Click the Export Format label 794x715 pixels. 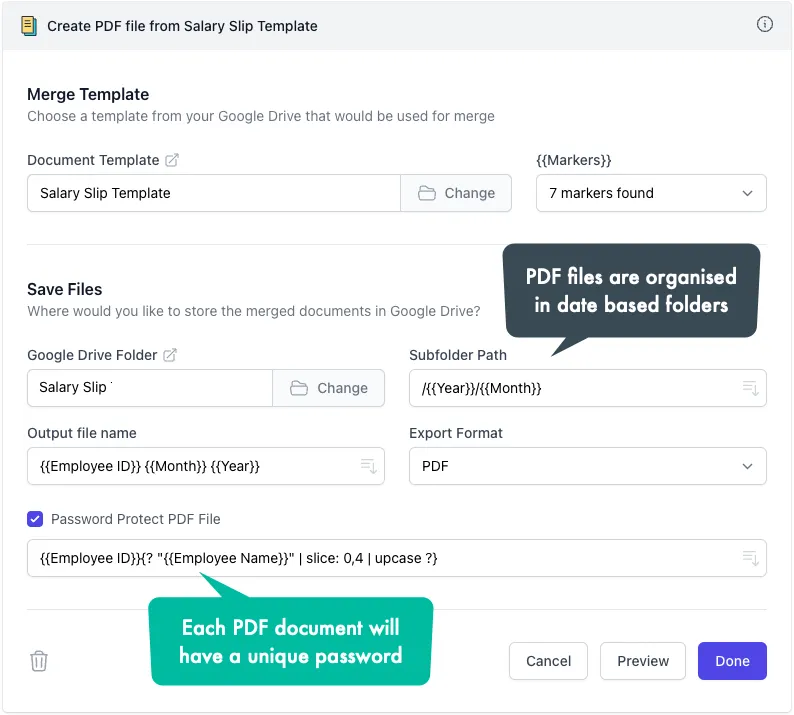[456, 433]
